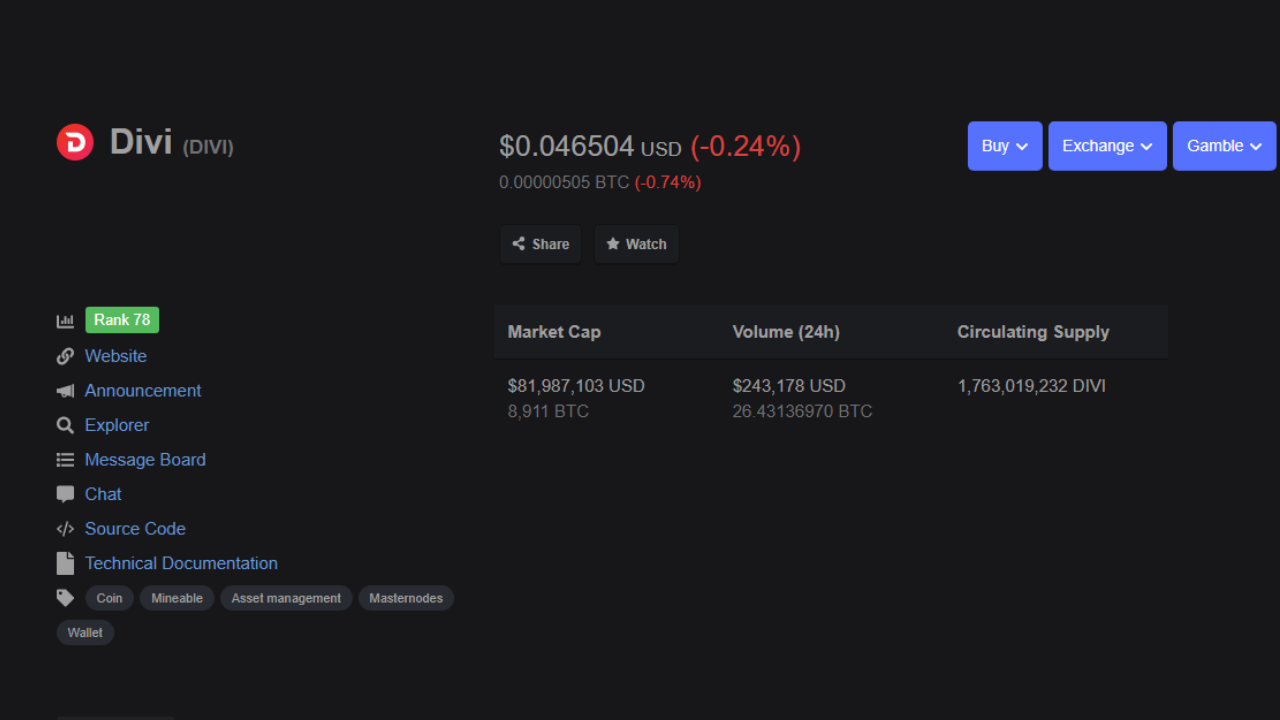
Task: Click the Circulating Supply column header
Action: pyautogui.click(x=1033, y=332)
